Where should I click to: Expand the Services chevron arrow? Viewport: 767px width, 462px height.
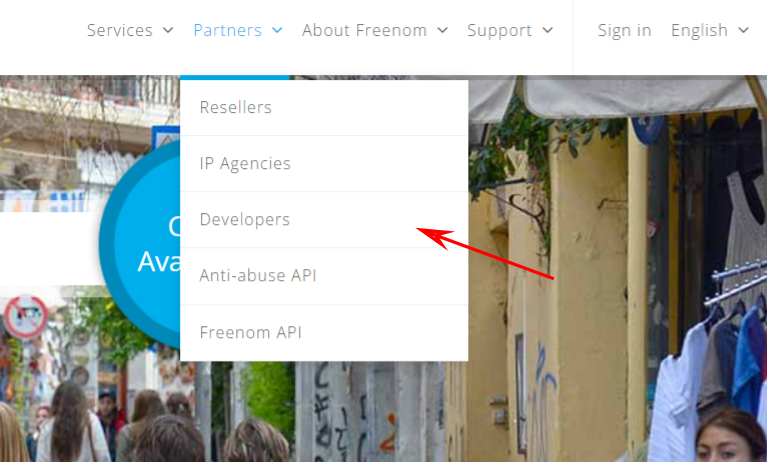[x=168, y=30]
